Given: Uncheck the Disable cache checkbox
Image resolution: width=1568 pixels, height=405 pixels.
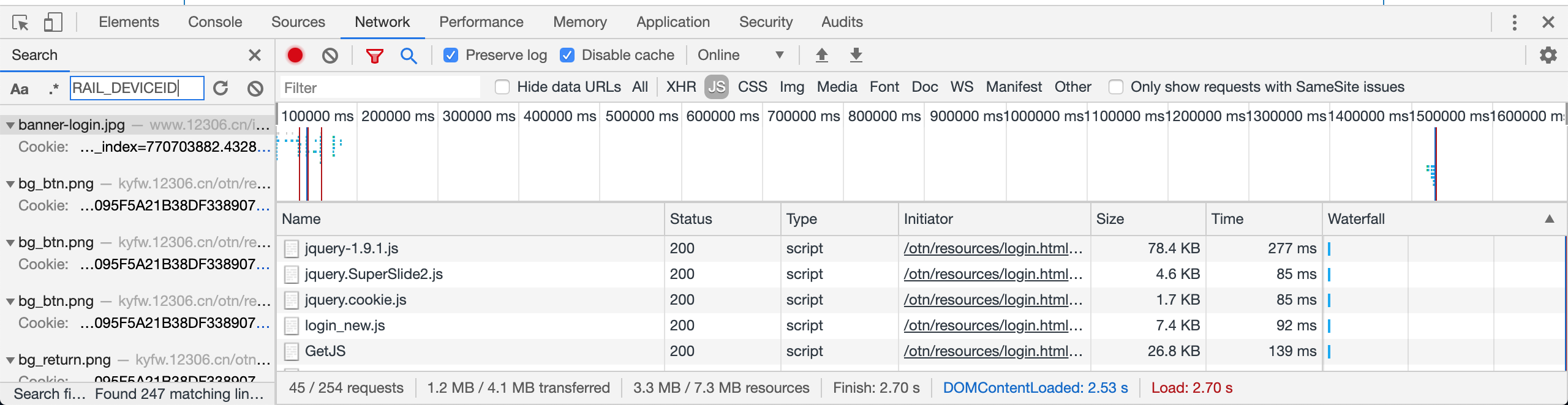Looking at the screenshot, I should [x=567, y=55].
